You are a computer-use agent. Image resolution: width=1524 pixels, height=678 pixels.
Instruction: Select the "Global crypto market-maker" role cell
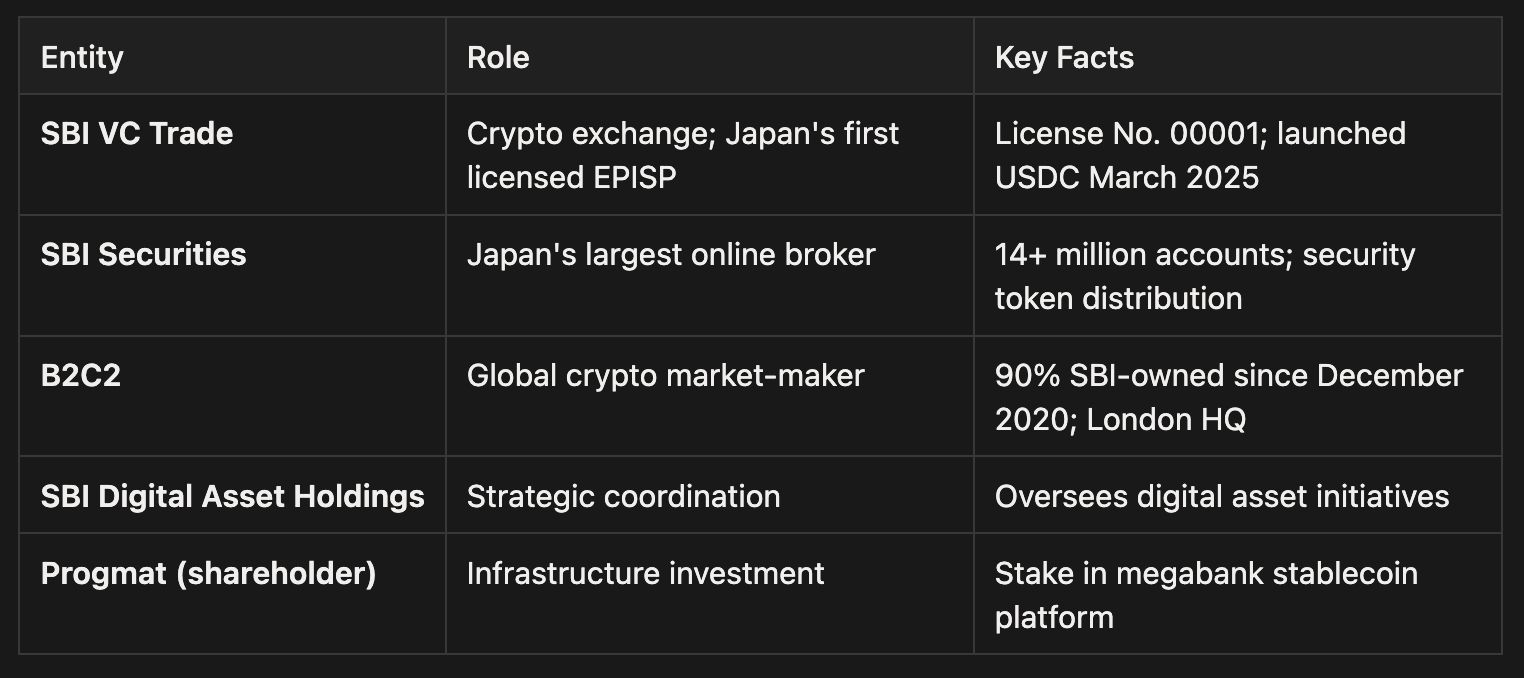665,375
